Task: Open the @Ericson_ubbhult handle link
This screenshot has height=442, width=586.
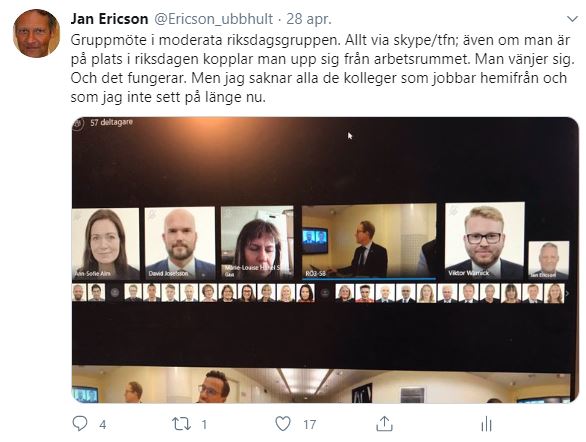Action: tap(213, 19)
